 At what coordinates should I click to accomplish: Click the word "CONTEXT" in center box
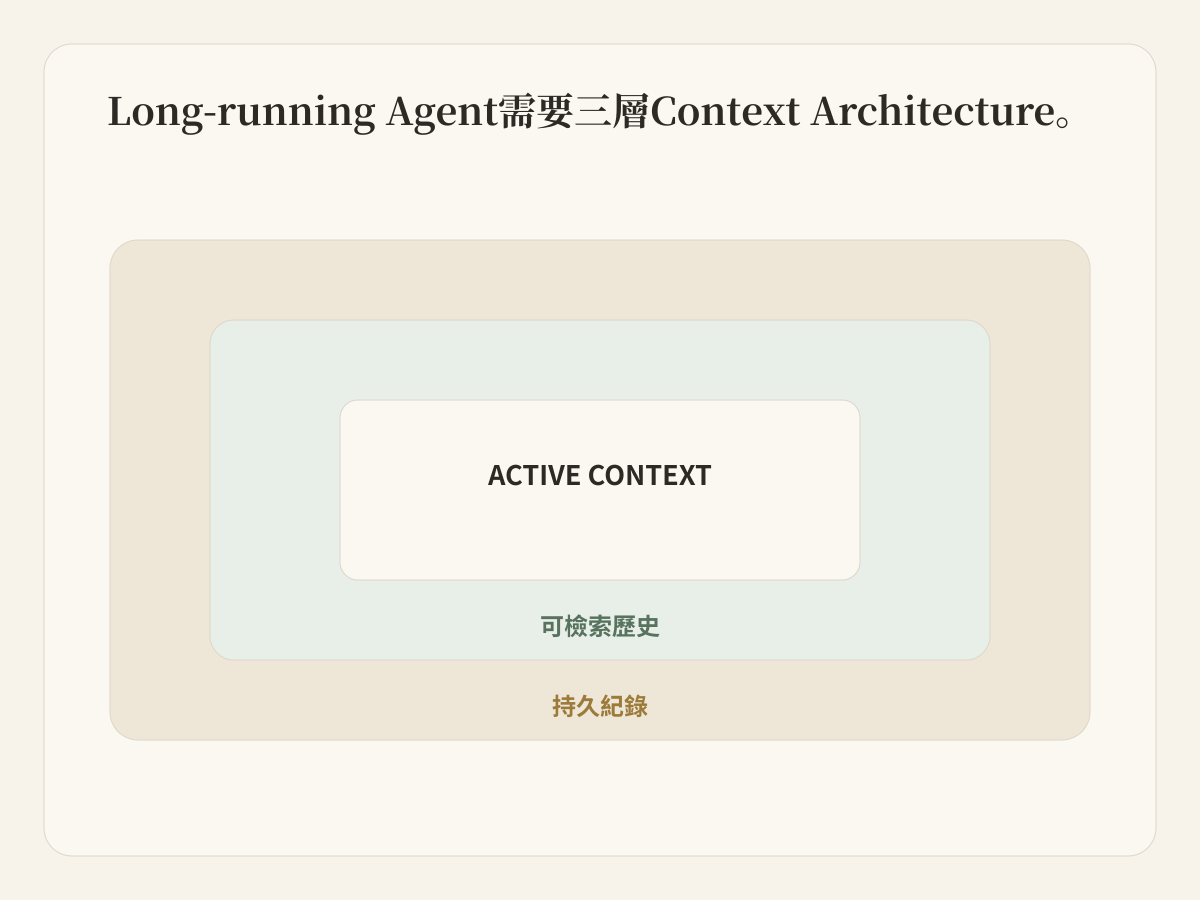pos(650,476)
